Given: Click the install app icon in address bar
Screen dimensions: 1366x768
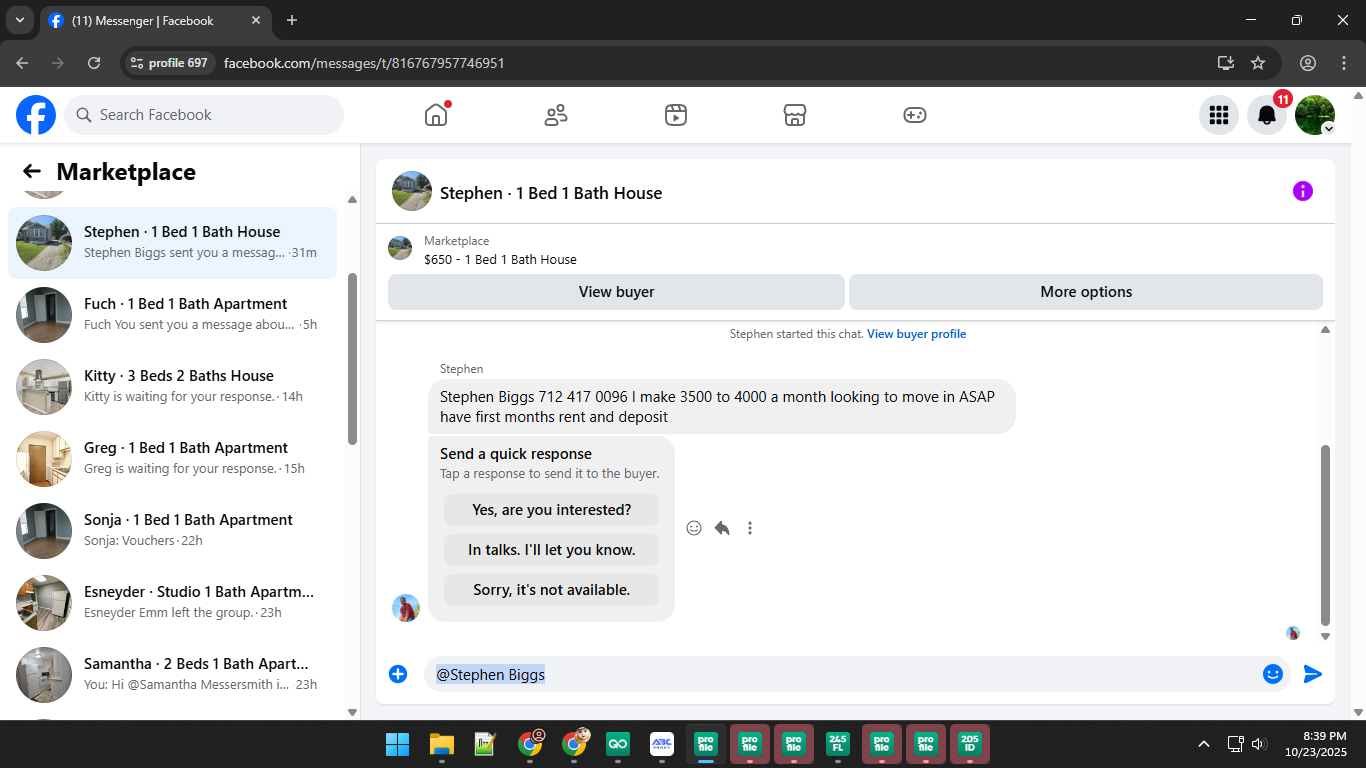Looking at the screenshot, I should point(1226,63).
